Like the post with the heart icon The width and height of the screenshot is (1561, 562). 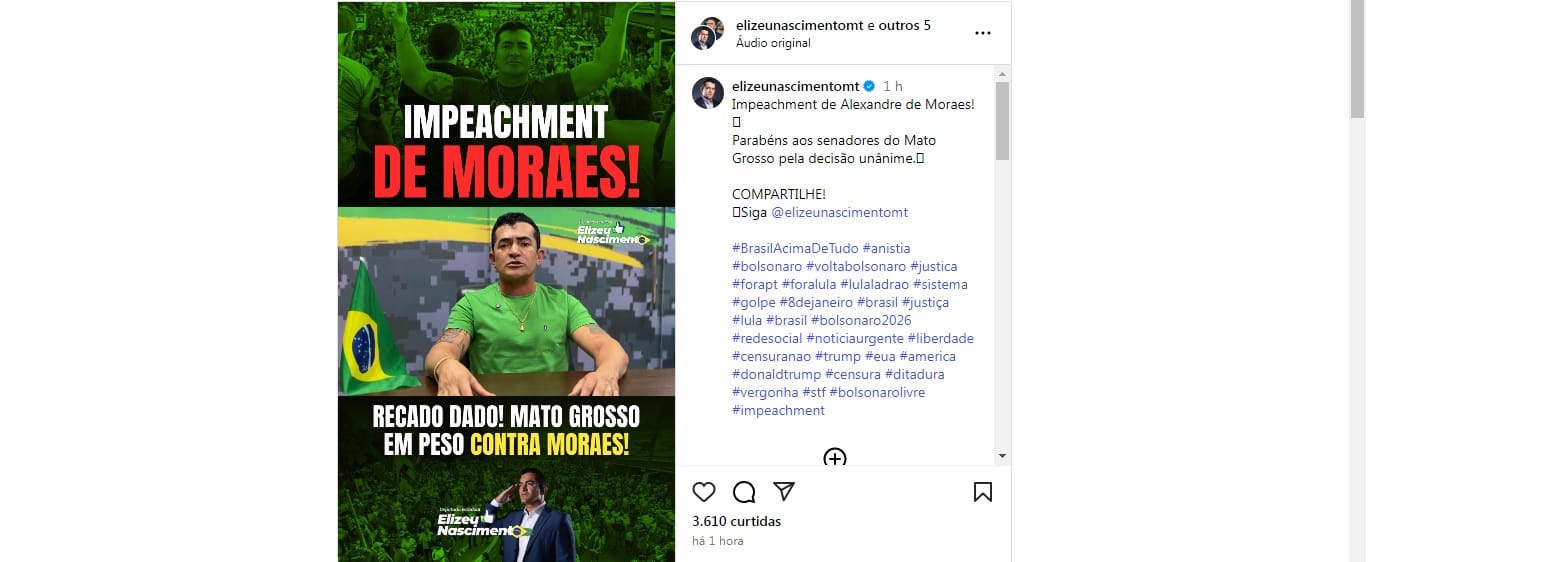click(704, 492)
